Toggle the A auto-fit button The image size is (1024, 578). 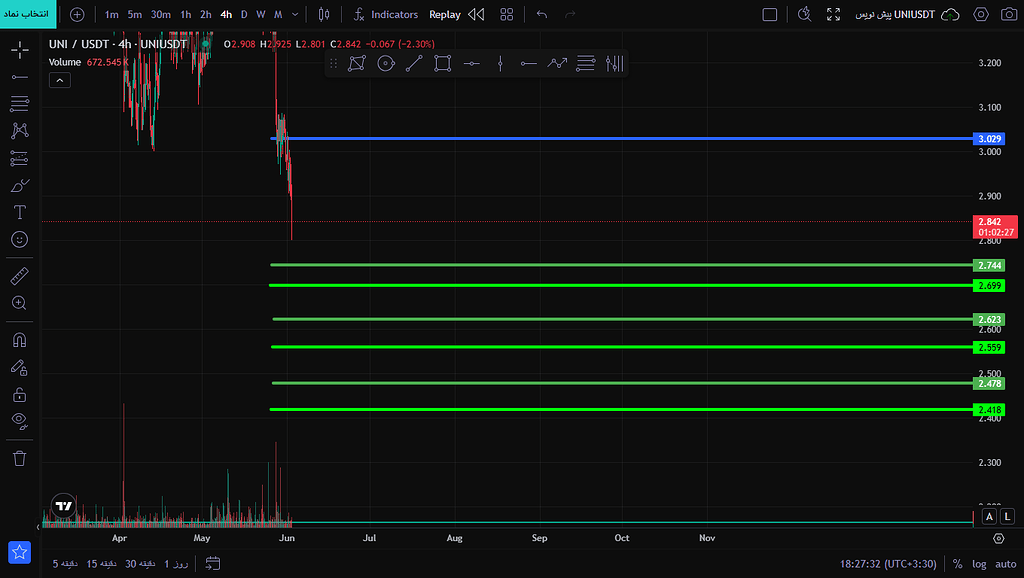[989, 517]
